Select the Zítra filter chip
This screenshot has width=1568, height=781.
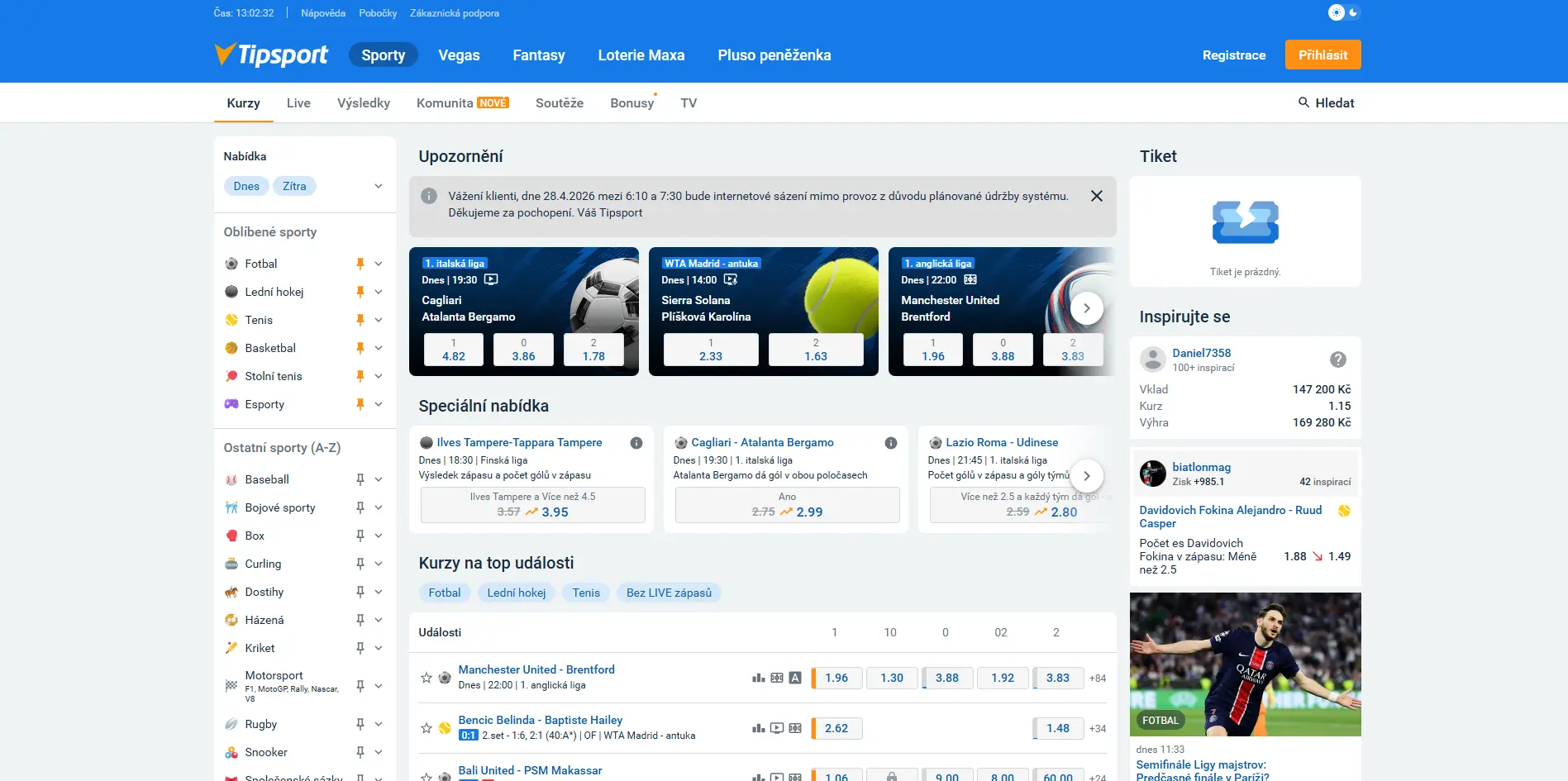click(294, 186)
